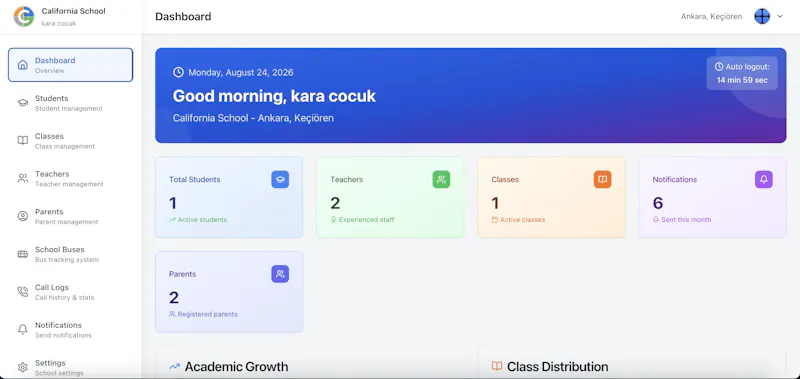
Task: Click the Parents user circle sidebar icon
Action: (22, 216)
